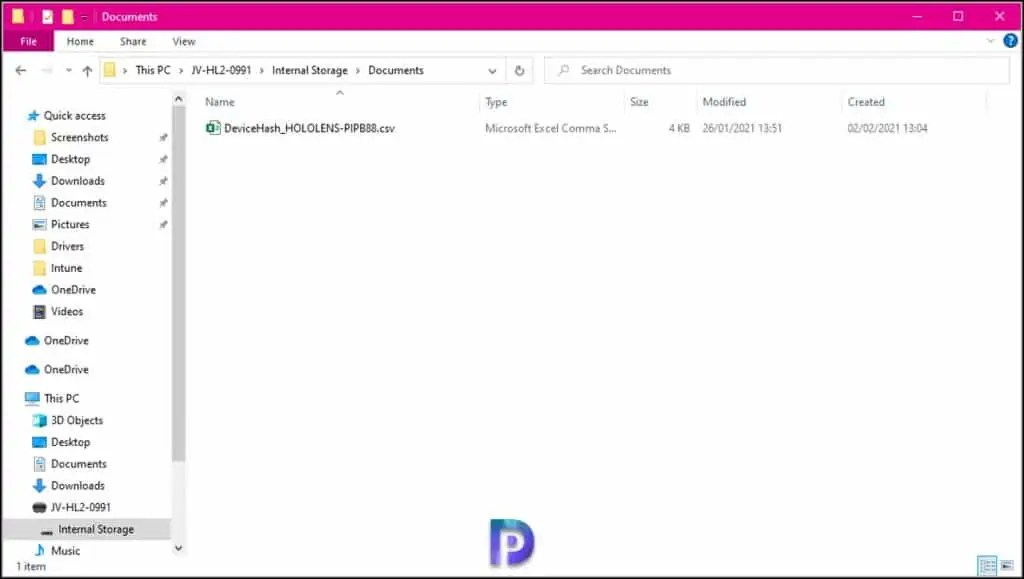Click the back navigation arrow

pos(20,70)
